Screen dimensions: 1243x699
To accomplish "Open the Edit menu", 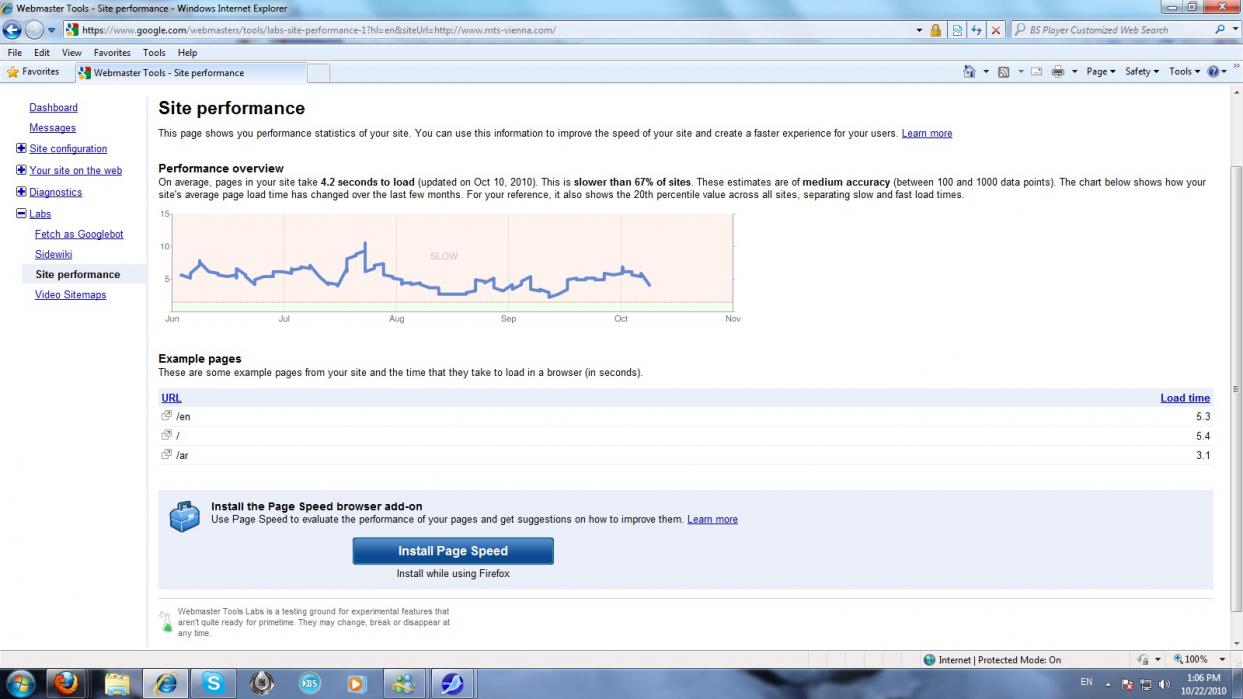I will [42, 53].
